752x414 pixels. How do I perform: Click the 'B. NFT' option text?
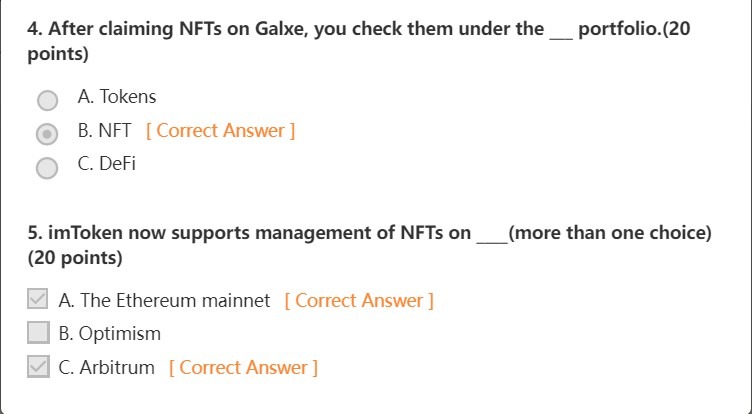point(104,130)
